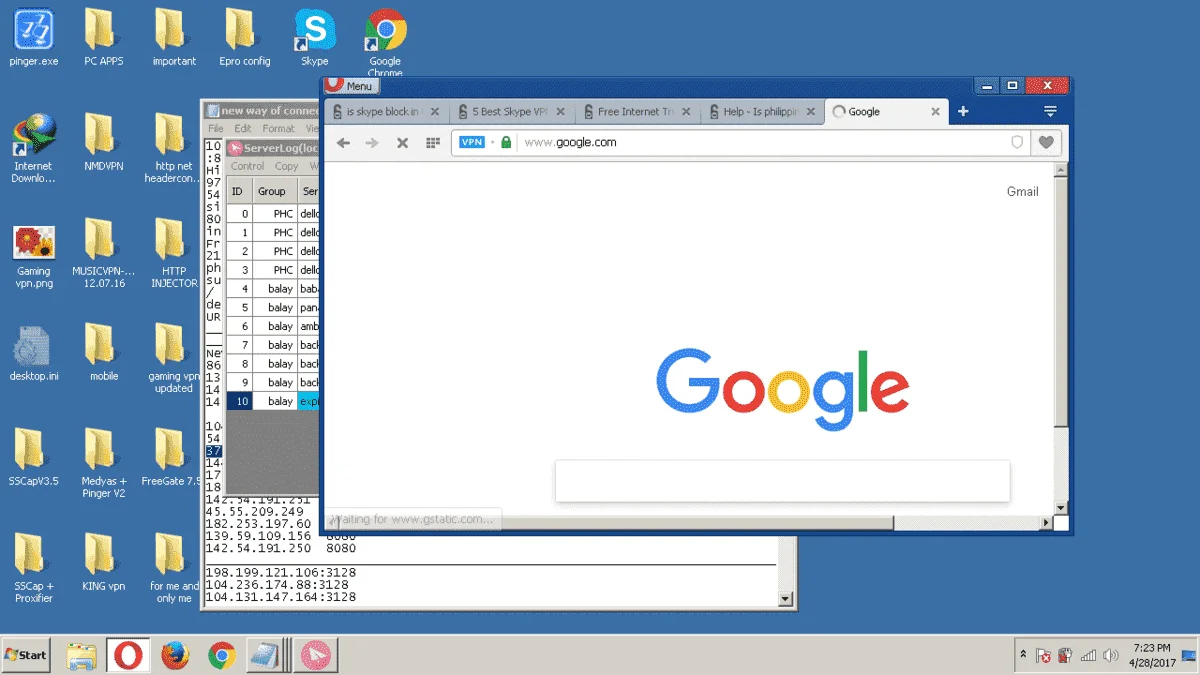1200x675 pixels.
Task: Select server row with ID 4
Action: coord(273,288)
